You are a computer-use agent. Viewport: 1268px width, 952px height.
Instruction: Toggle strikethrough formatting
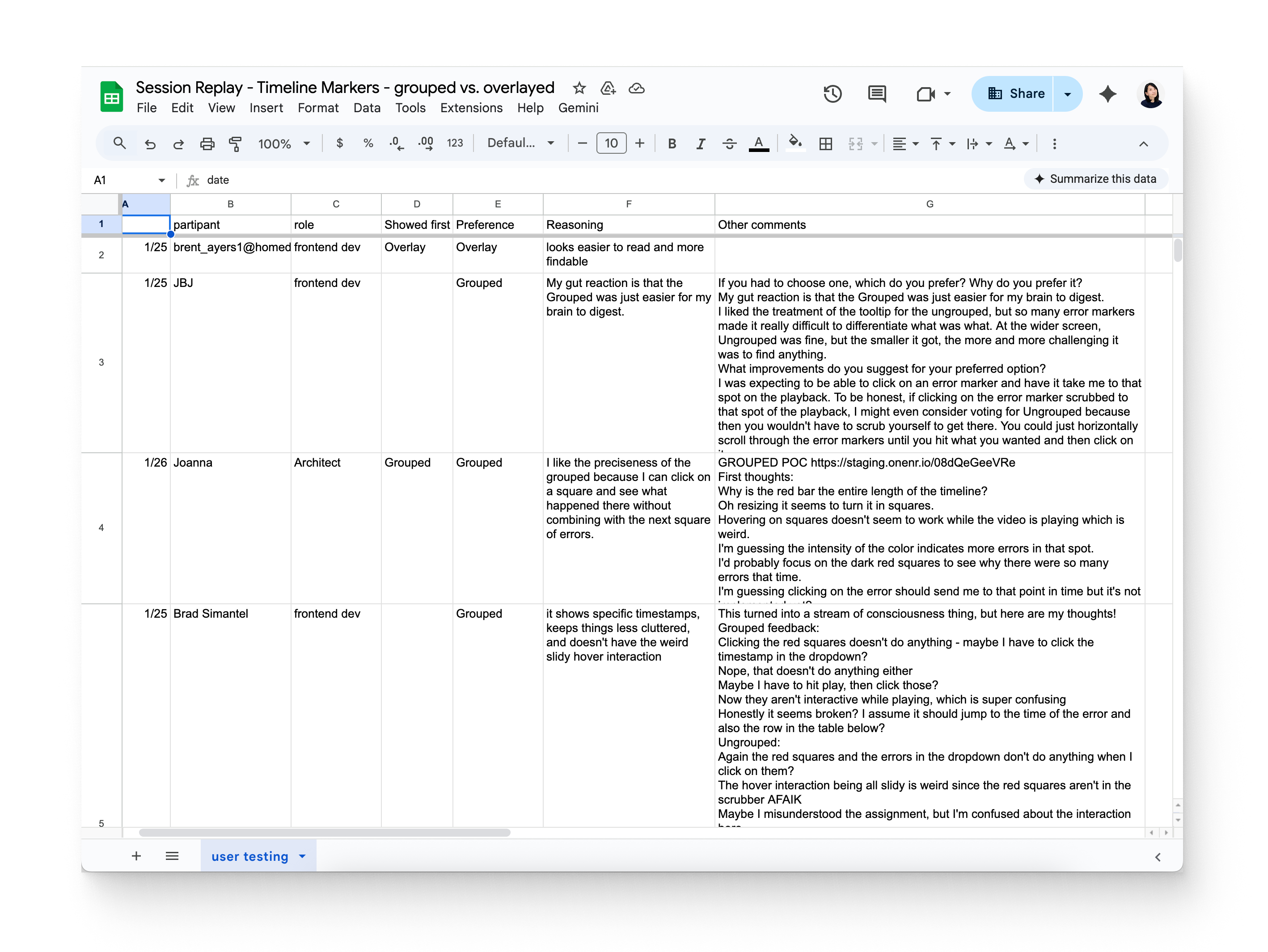pyautogui.click(x=729, y=143)
